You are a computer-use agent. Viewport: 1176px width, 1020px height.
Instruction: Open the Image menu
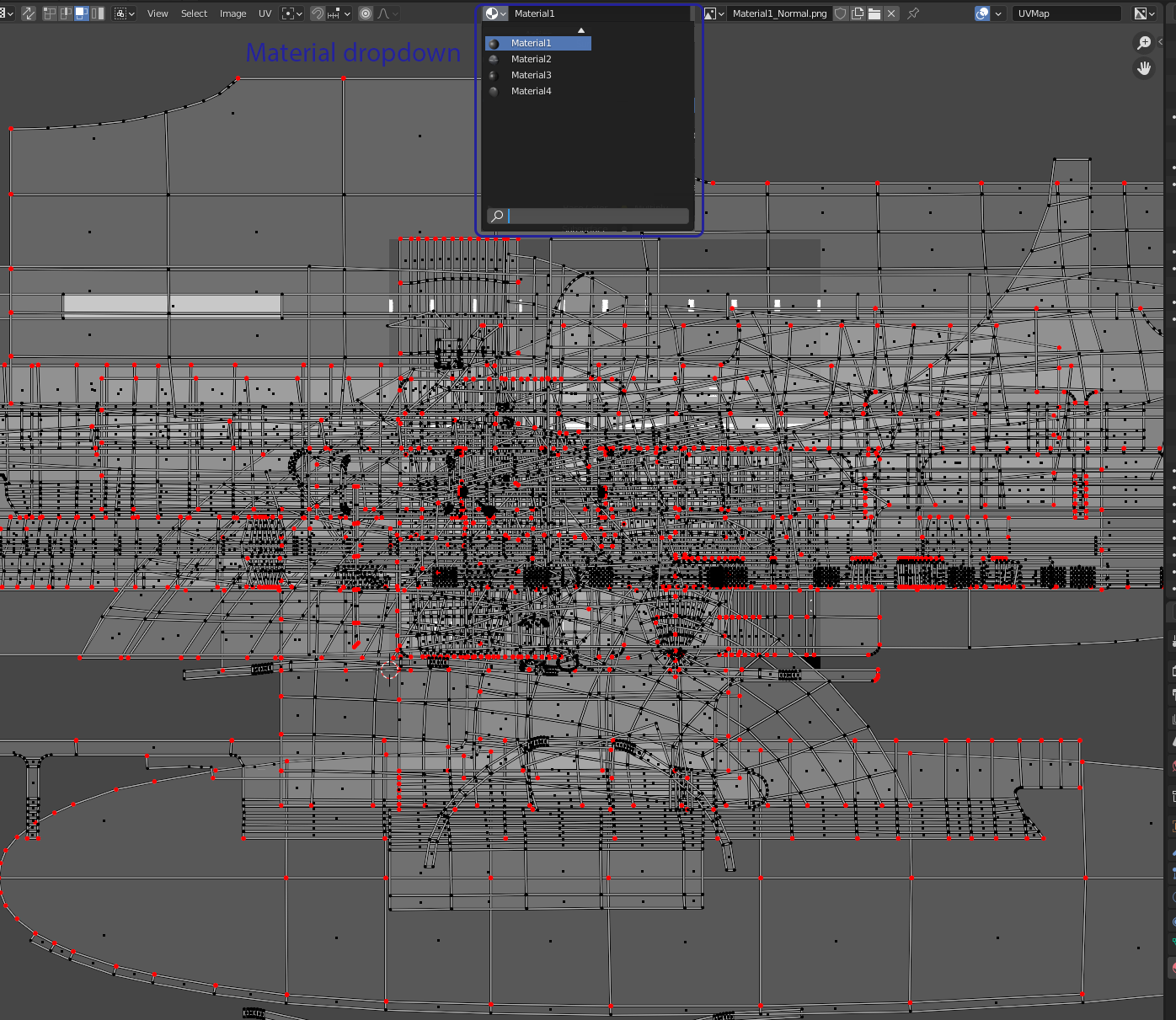click(233, 13)
